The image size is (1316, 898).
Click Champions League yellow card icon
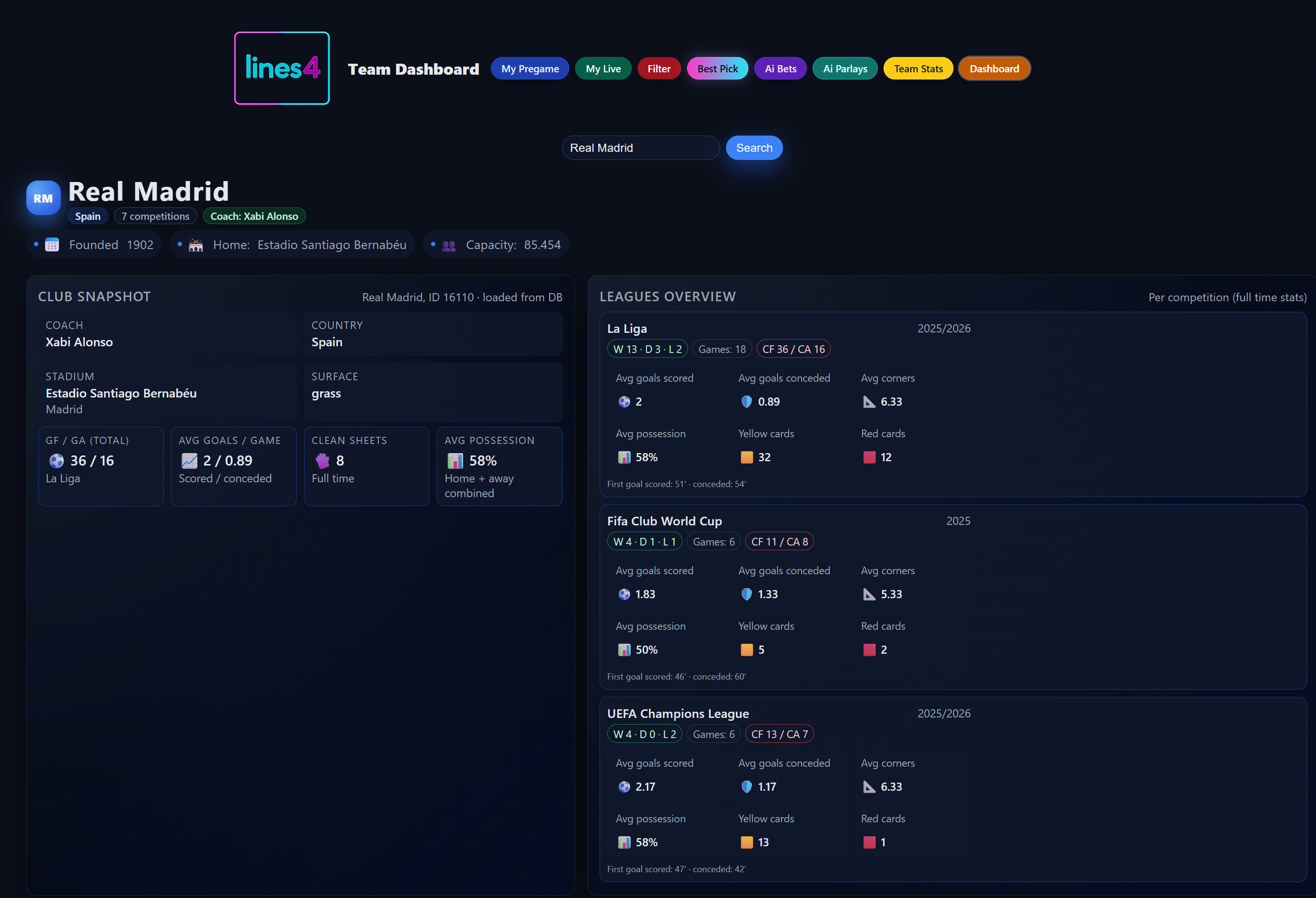[x=746, y=842]
